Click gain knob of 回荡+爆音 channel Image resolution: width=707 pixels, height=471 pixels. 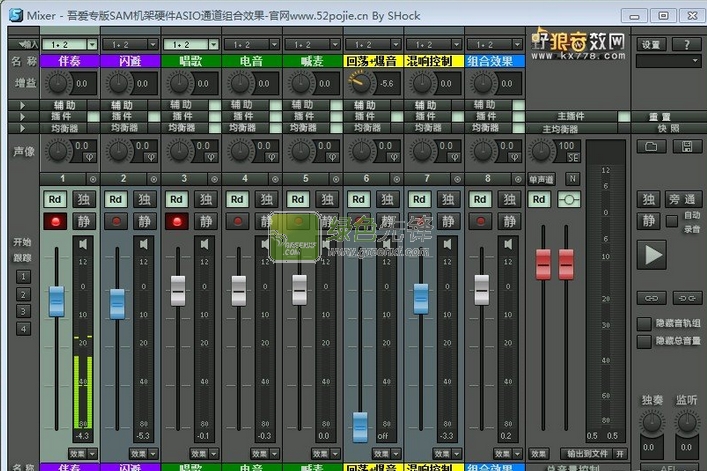pyautogui.click(x=359, y=83)
